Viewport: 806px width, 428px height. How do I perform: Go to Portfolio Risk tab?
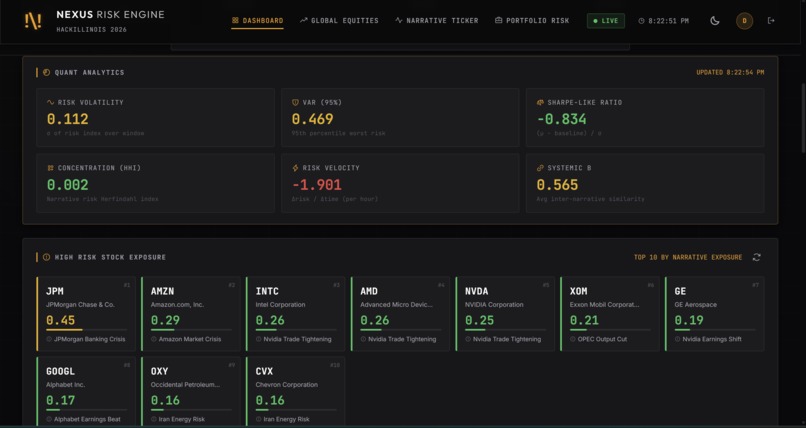pos(532,21)
